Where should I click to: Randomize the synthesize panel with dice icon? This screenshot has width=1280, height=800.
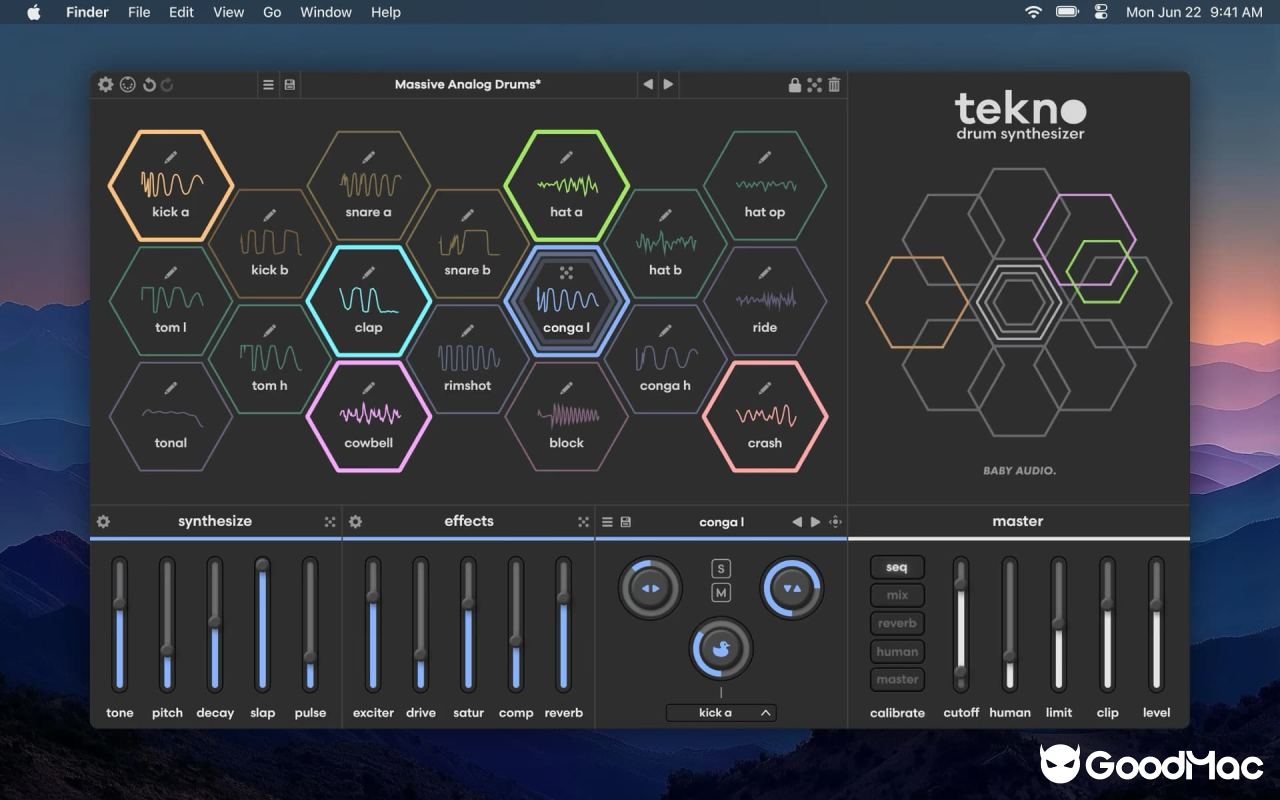(330, 522)
